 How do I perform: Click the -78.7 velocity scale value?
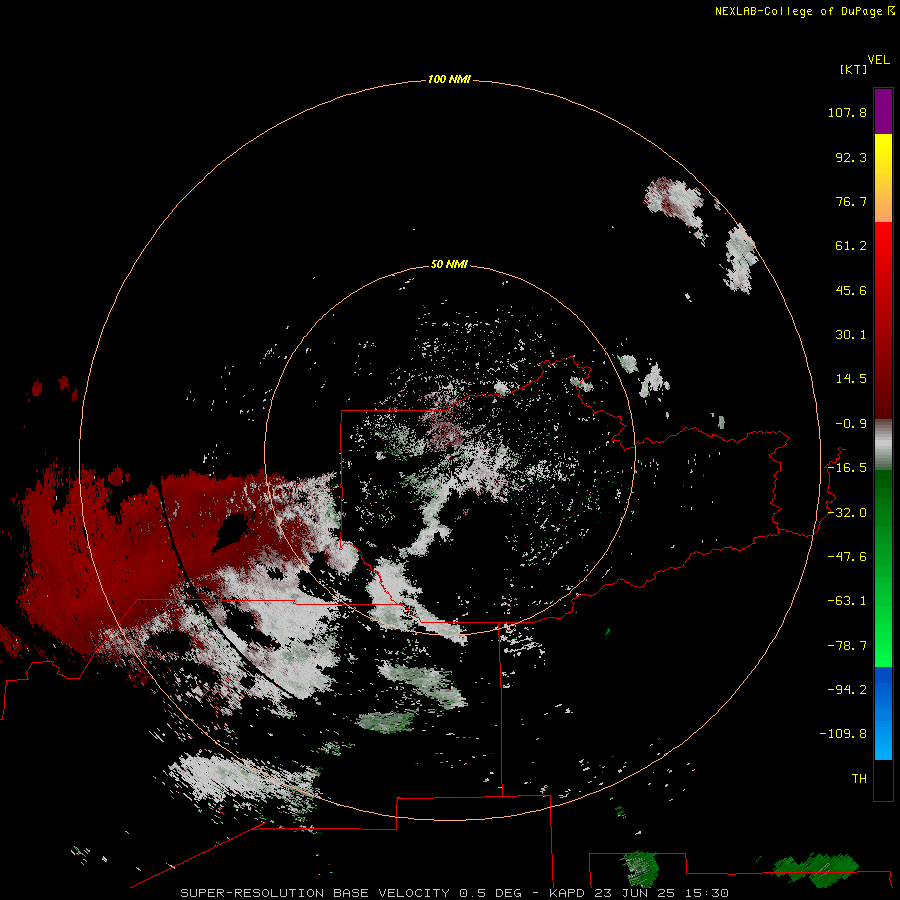pos(847,646)
